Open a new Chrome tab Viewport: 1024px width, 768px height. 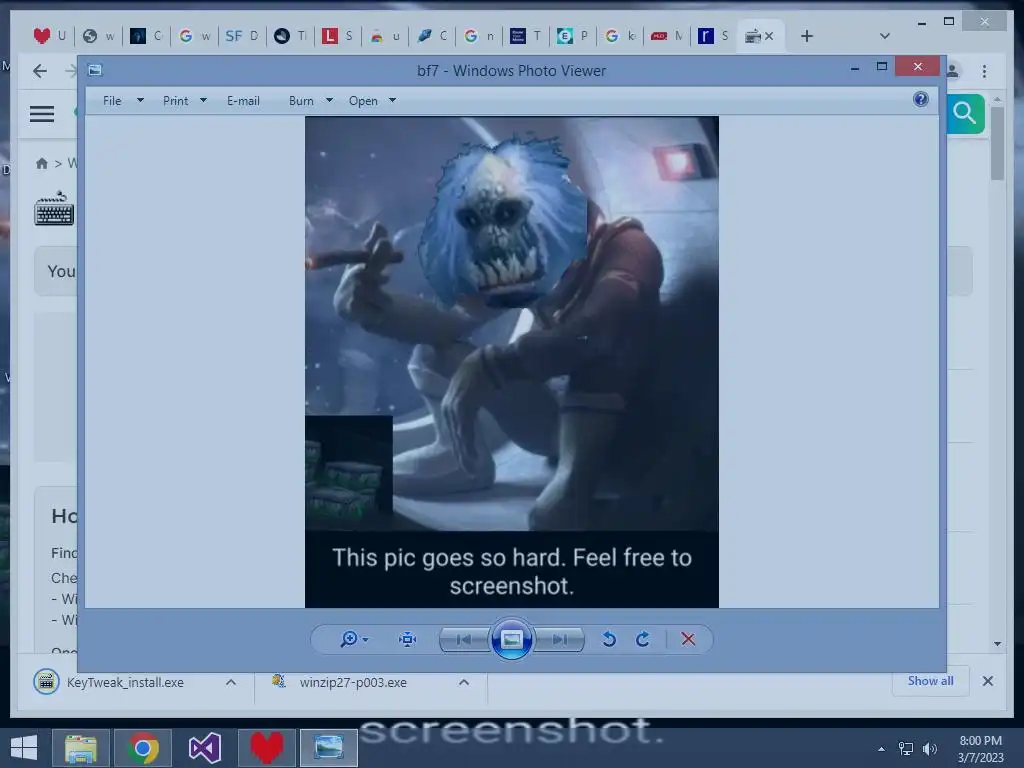807,36
